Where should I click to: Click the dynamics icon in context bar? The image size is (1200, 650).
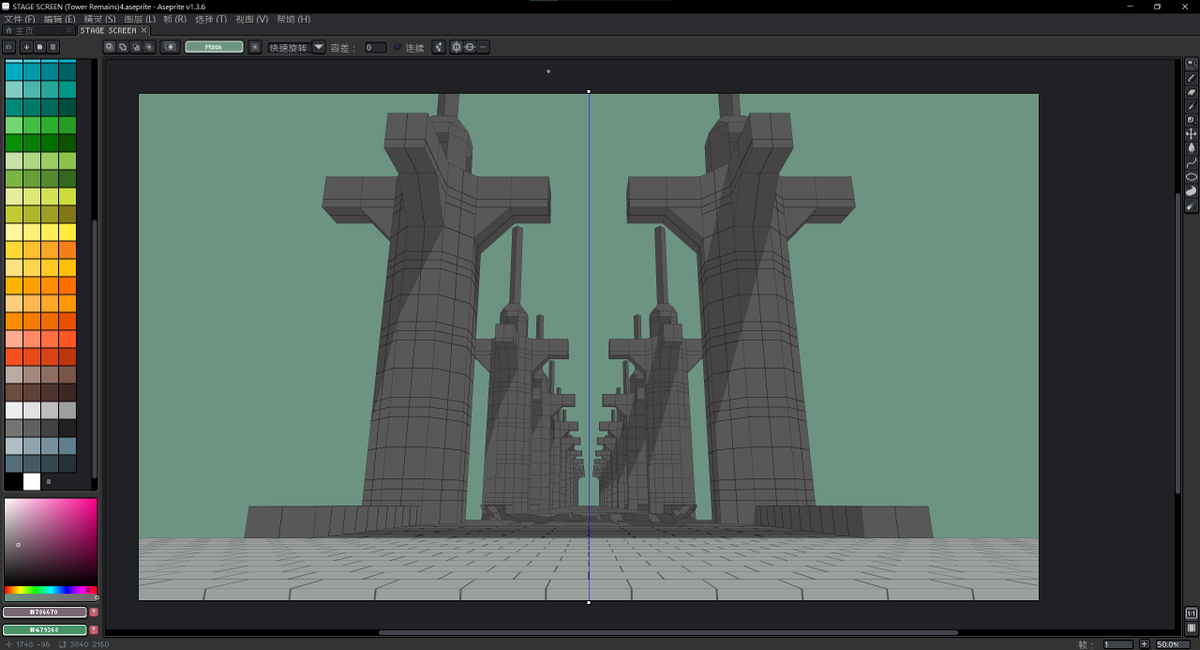(x=438, y=47)
